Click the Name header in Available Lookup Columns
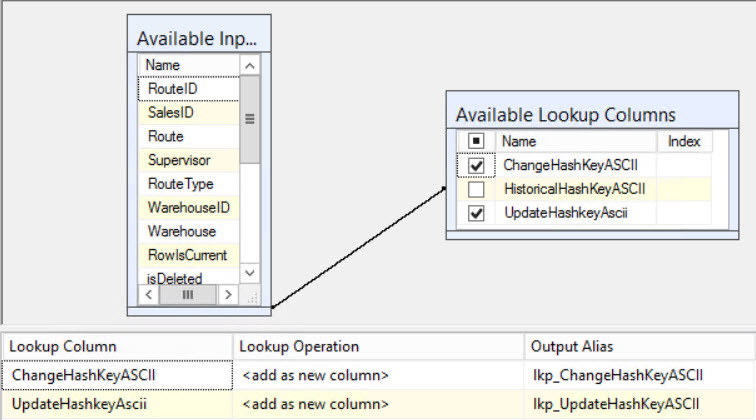Screen dimensions: 756x420 pyautogui.click(x=575, y=142)
